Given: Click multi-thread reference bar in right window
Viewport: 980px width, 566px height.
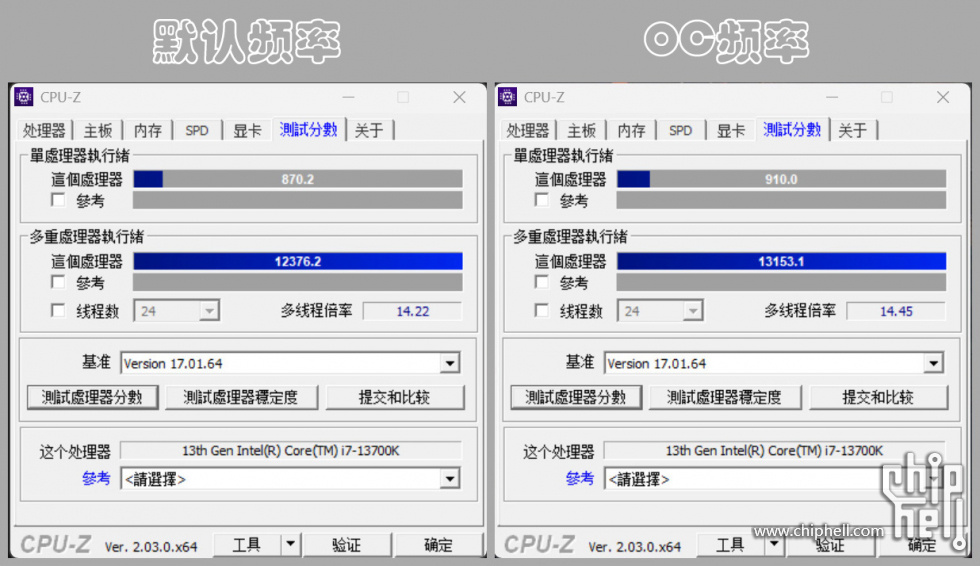Looking at the screenshot, I should tap(781, 282).
